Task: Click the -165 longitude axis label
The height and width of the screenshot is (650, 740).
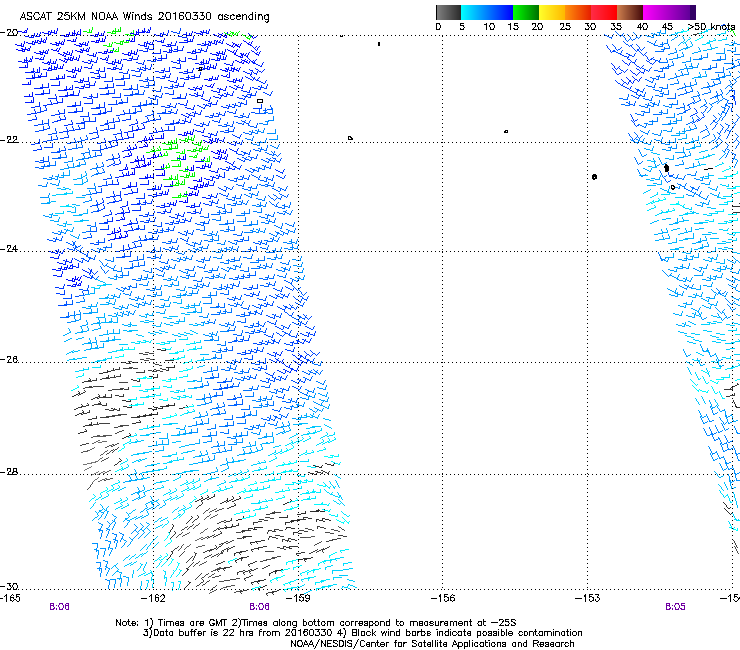Action: click(x=10, y=599)
